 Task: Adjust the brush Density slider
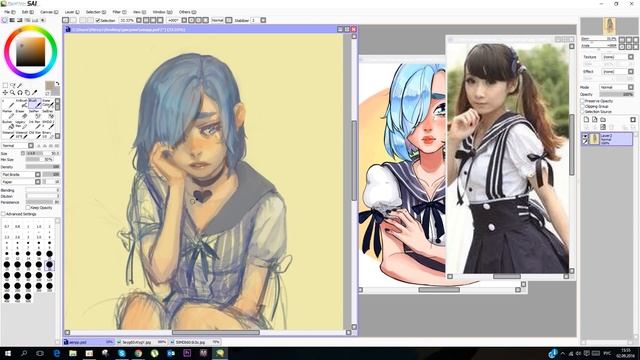tap(42, 167)
